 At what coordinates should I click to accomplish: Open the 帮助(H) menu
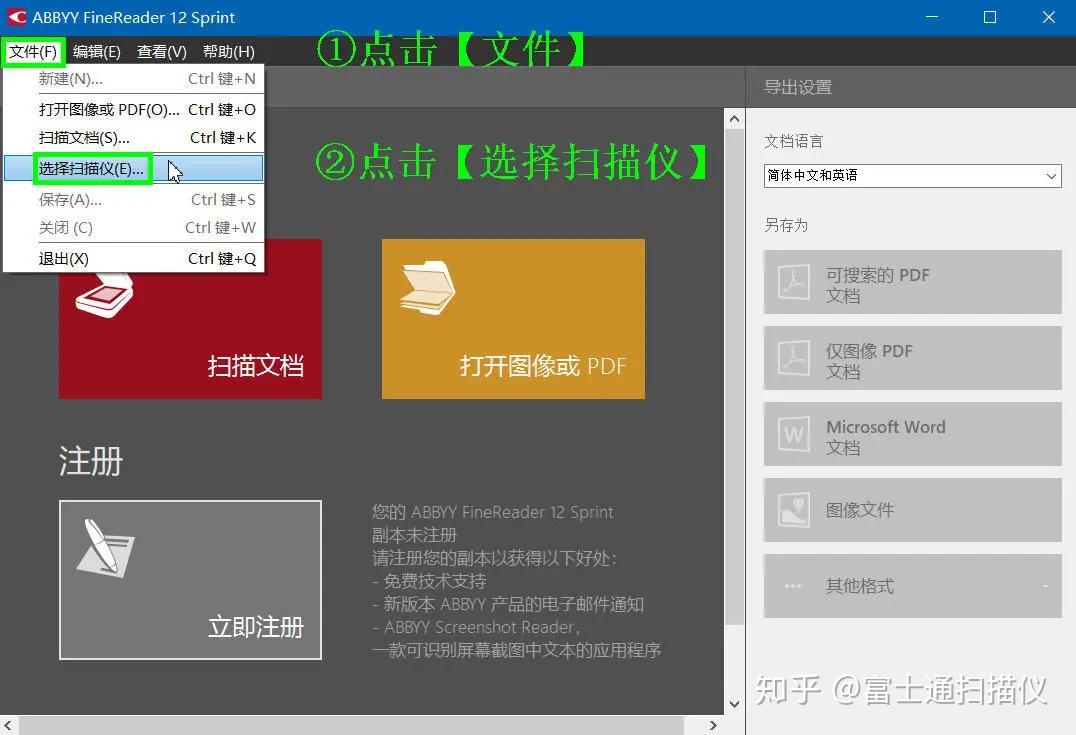tap(229, 51)
